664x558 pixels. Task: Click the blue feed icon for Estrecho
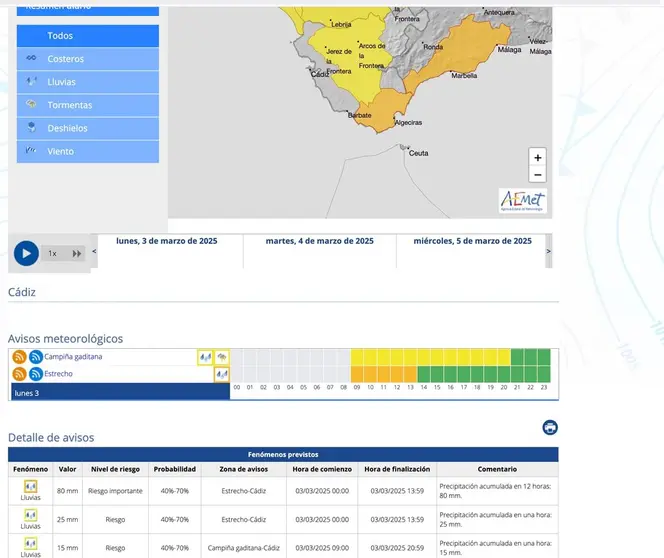click(x=36, y=374)
